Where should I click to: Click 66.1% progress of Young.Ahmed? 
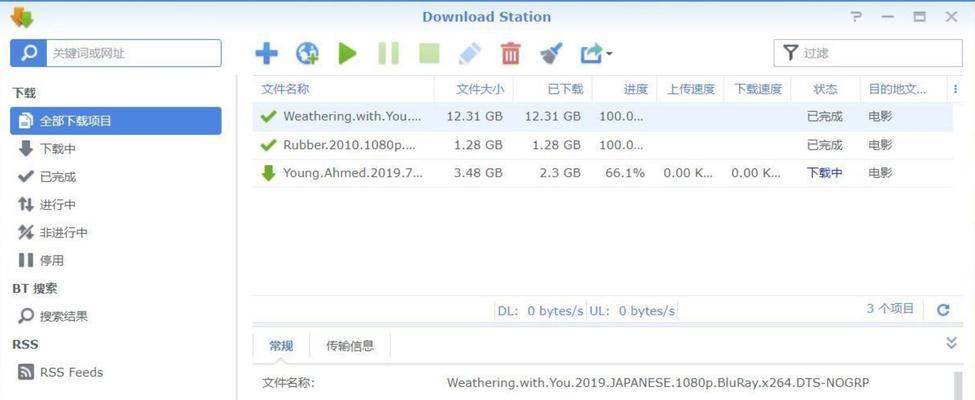coord(625,173)
